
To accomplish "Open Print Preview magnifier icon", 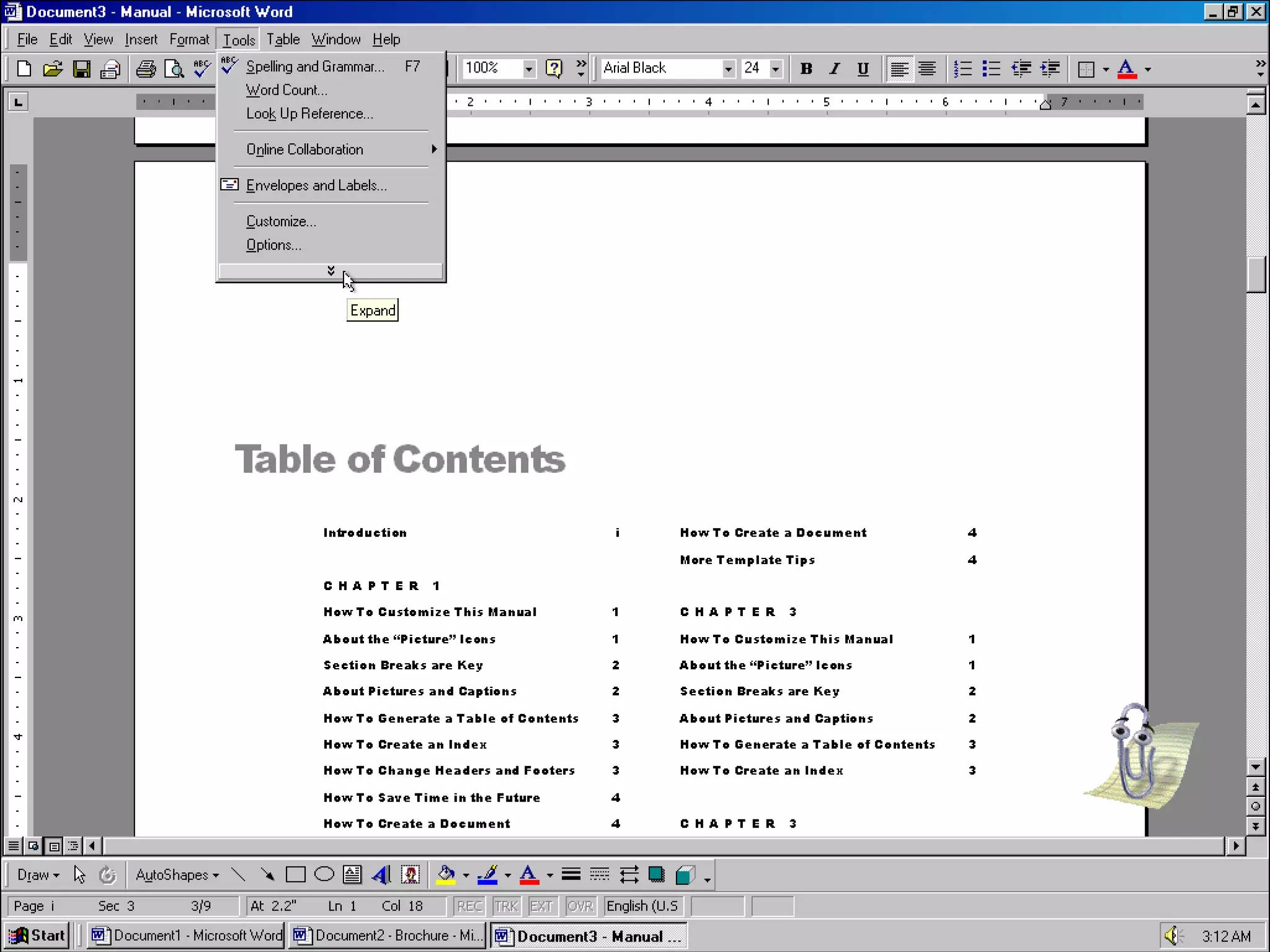I will pos(174,69).
